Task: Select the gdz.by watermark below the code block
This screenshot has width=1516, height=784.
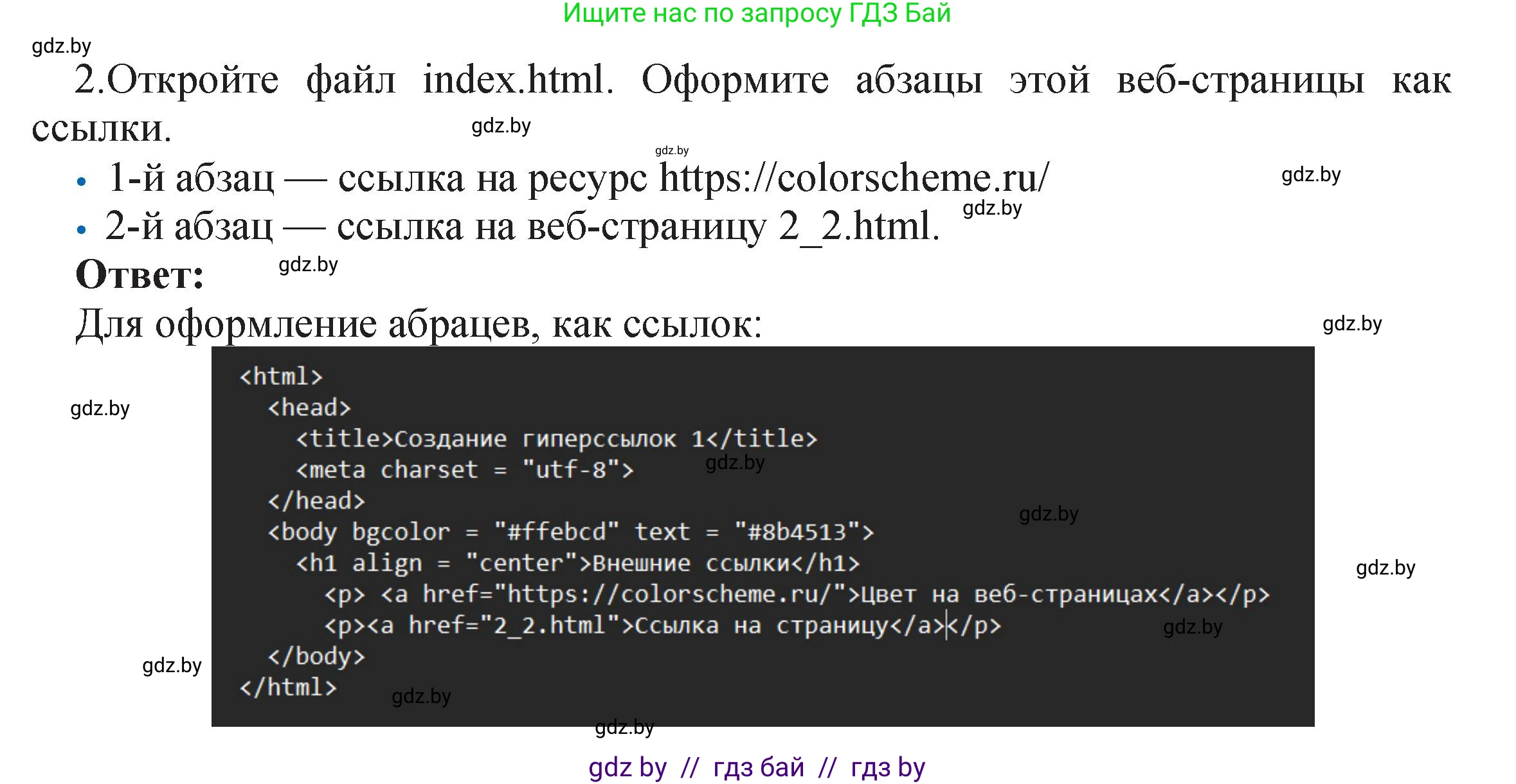Action: pyautogui.click(x=624, y=728)
